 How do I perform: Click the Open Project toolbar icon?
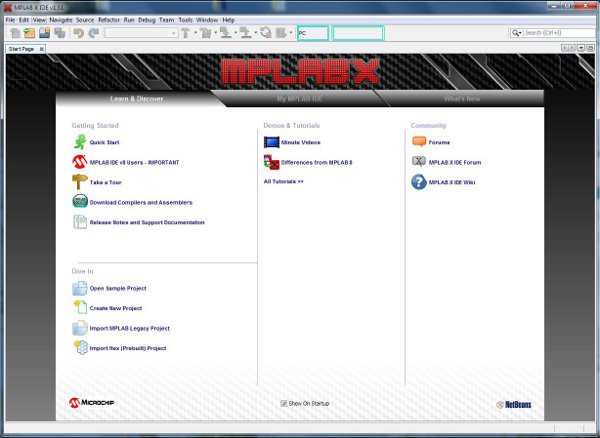point(44,33)
